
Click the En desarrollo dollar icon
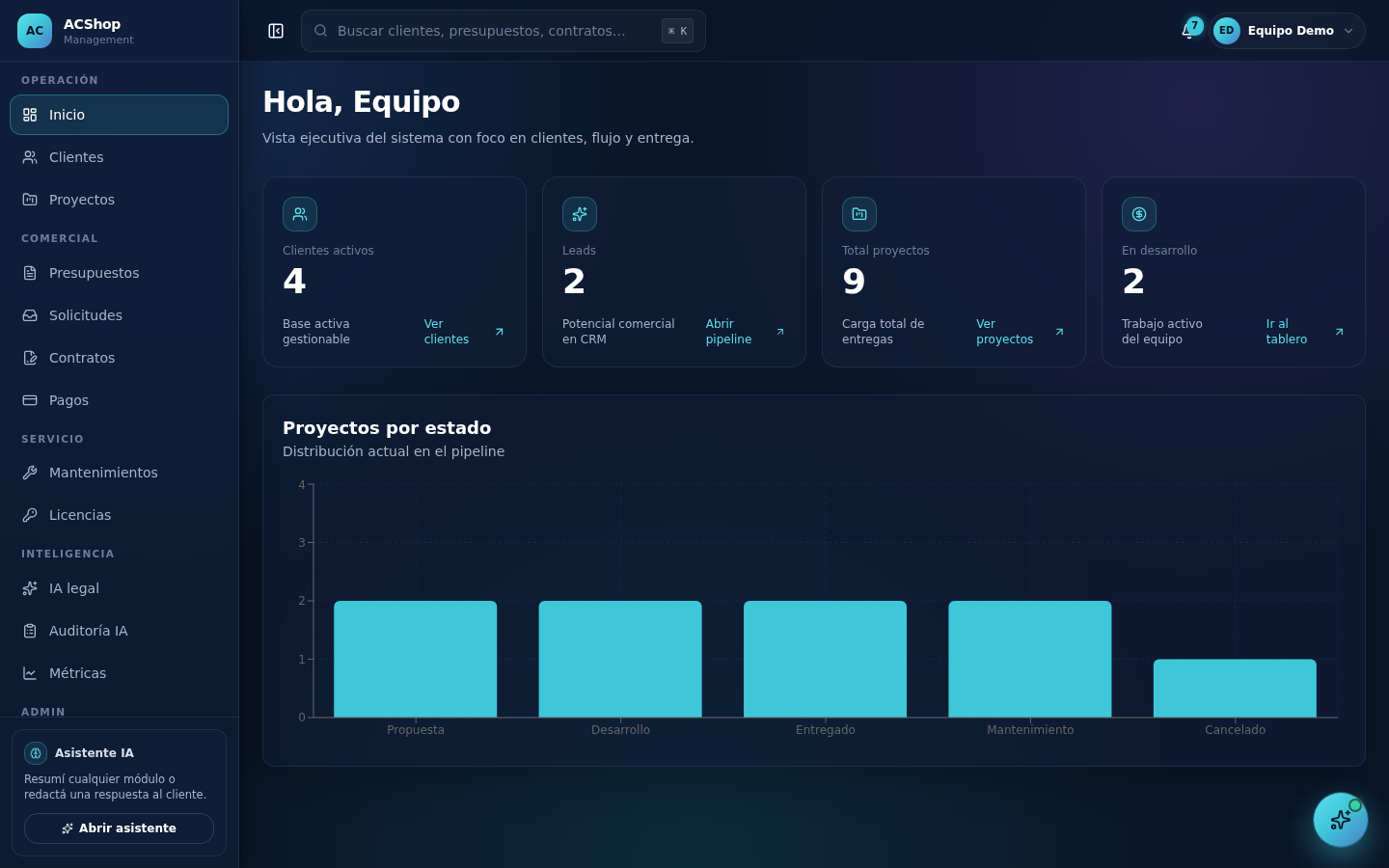point(1139,214)
